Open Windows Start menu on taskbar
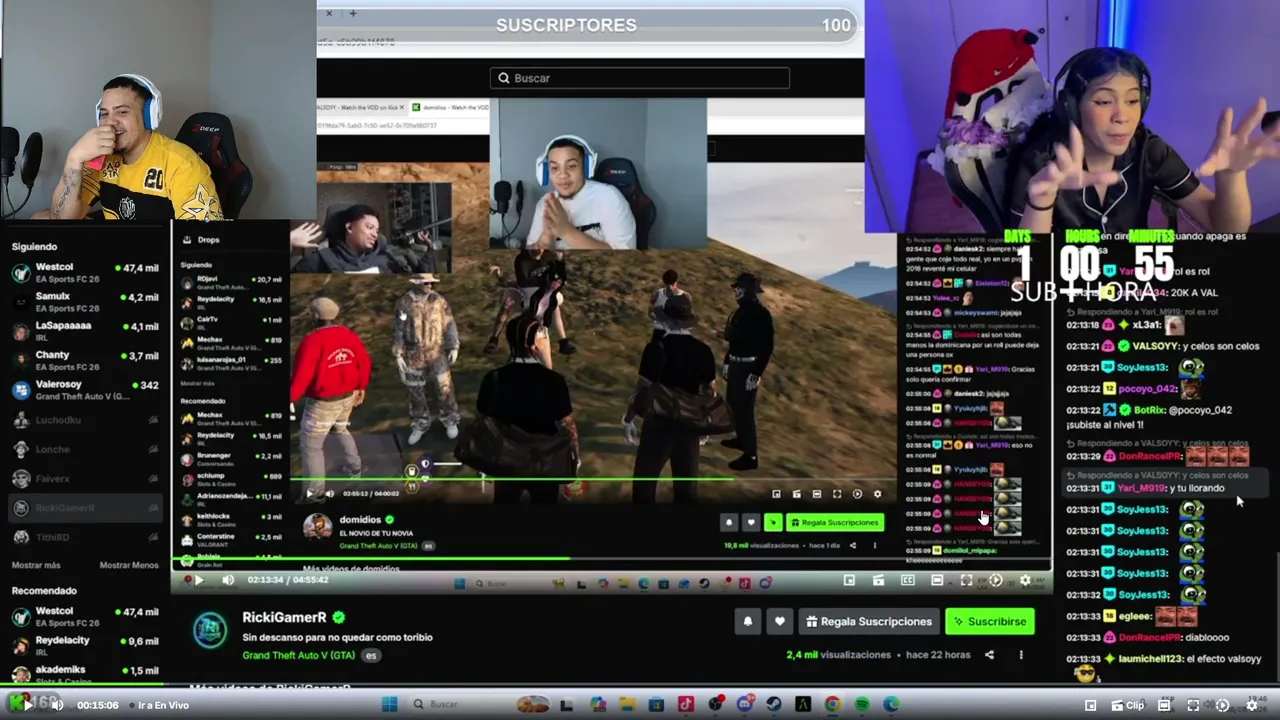 [x=390, y=705]
